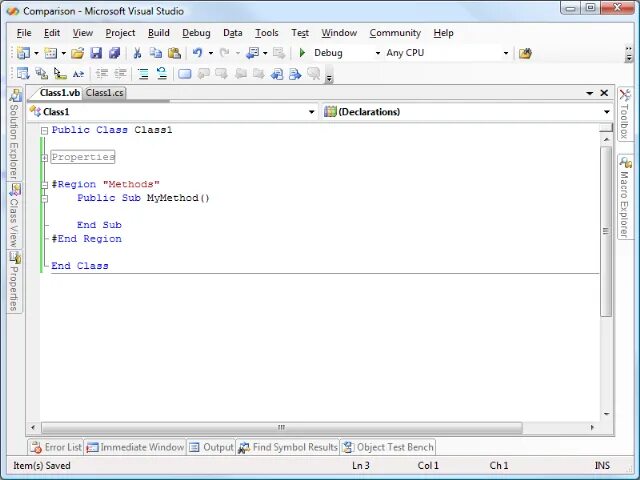
Task: Open the Undo history dropdown arrow
Action: tap(211, 53)
